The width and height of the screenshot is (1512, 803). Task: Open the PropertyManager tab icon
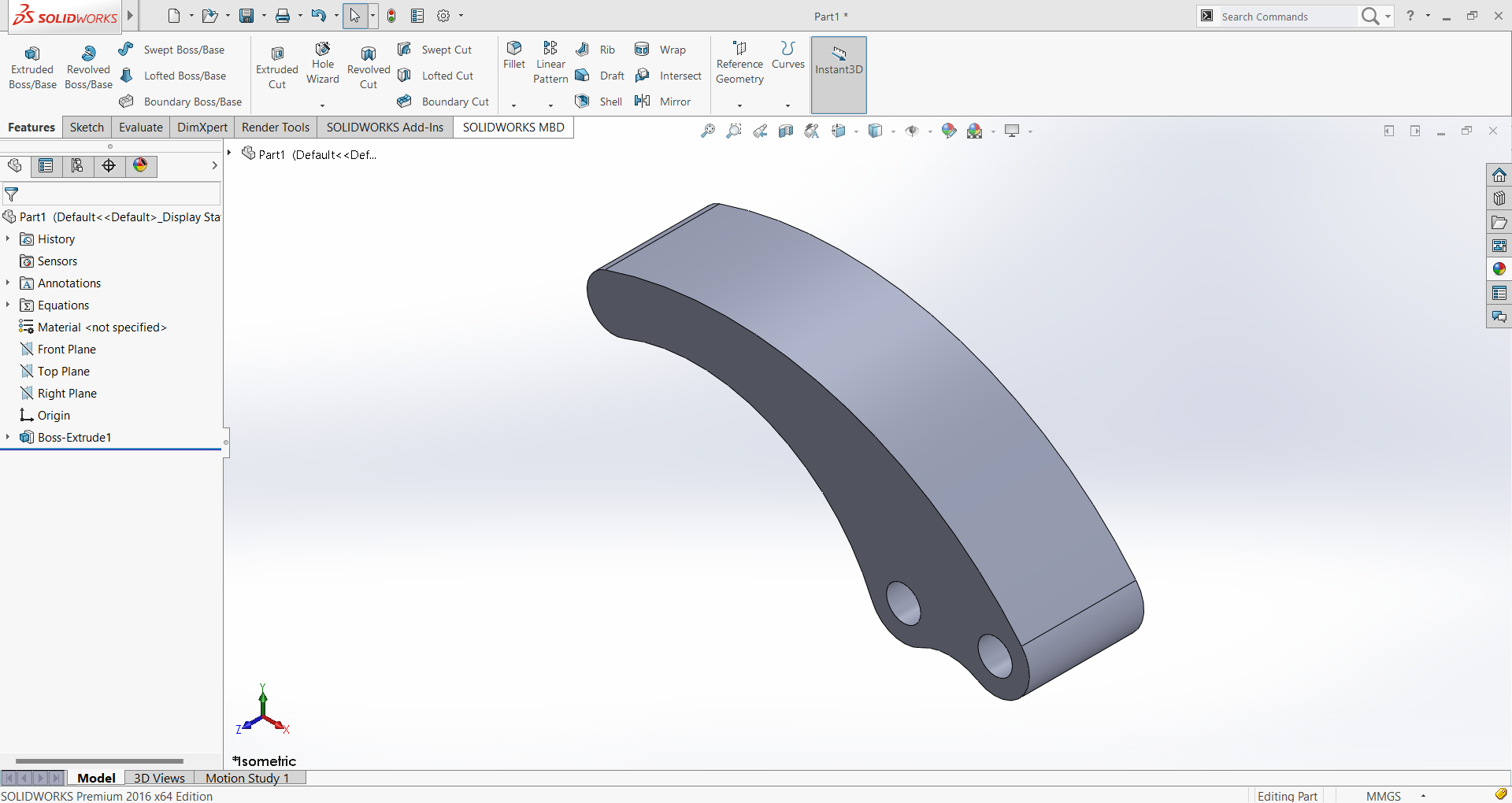(46, 165)
